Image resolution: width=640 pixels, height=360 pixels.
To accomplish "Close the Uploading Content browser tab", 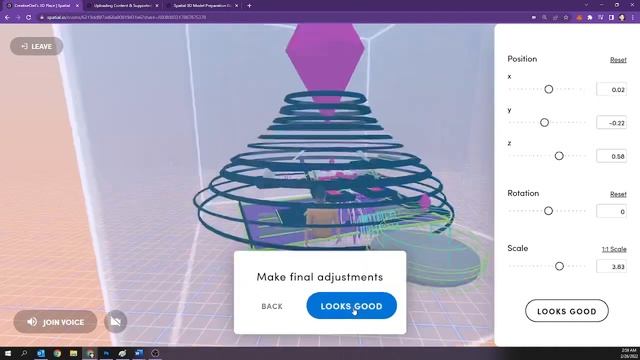I will tap(157, 6).
